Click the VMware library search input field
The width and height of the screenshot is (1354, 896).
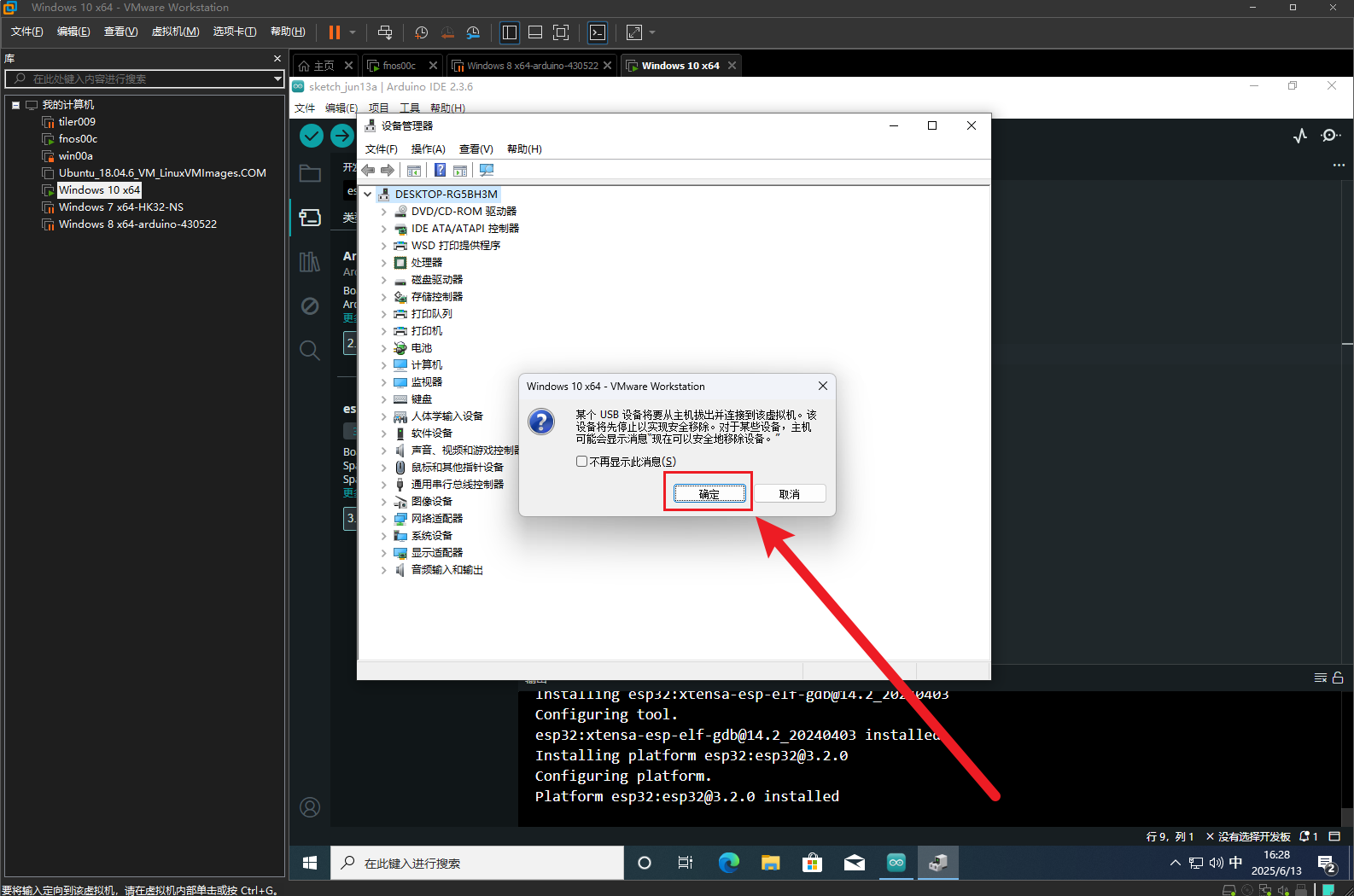pyautogui.click(x=144, y=79)
